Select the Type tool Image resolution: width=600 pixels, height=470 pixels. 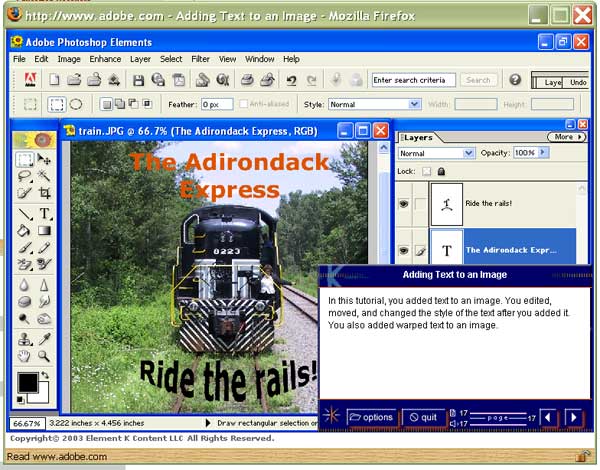44,214
